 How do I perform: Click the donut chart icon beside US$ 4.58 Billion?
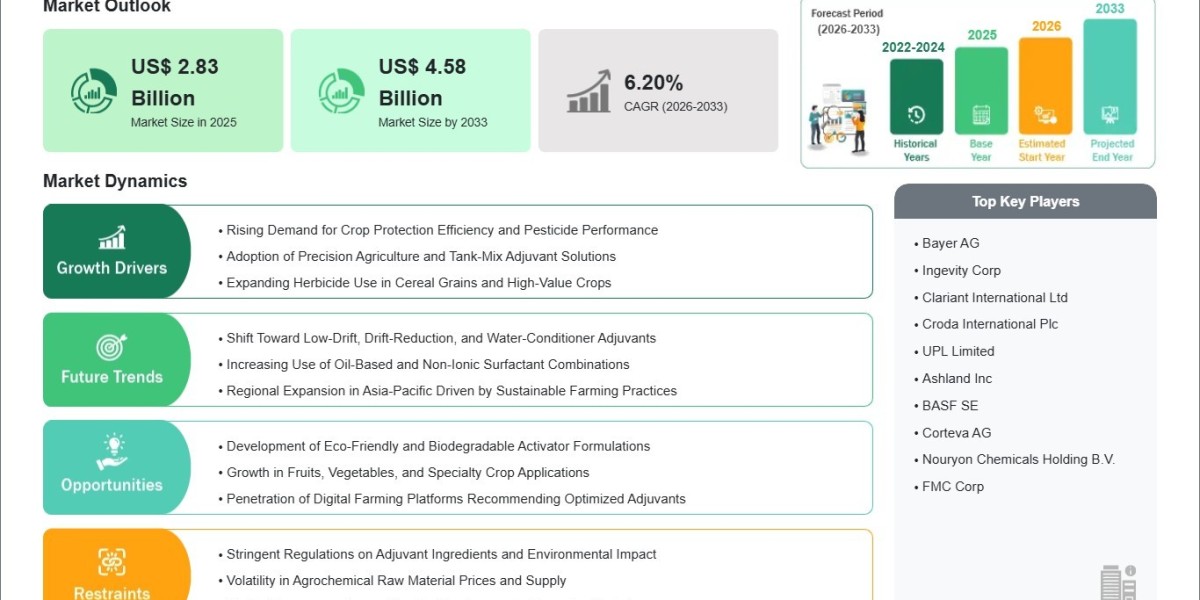pyautogui.click(x=341, y=91)
